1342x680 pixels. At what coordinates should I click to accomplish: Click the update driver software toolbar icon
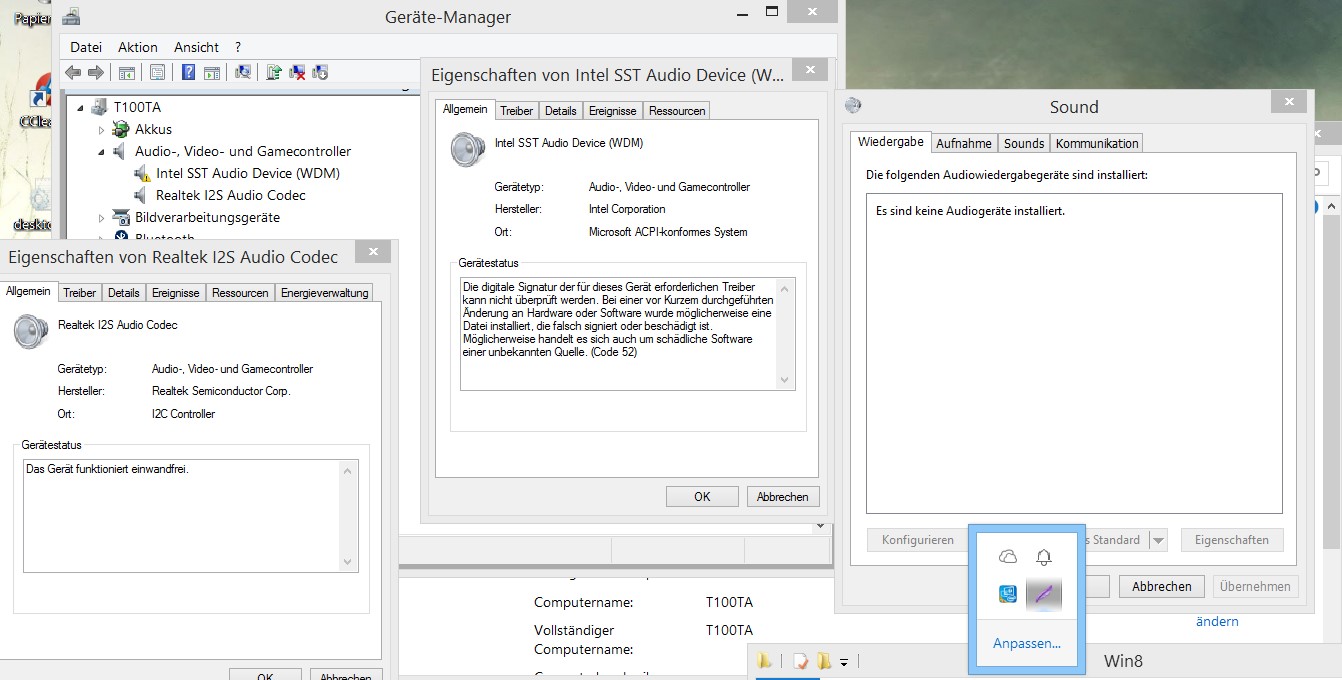pyautogui.click(x=274, y=72)
